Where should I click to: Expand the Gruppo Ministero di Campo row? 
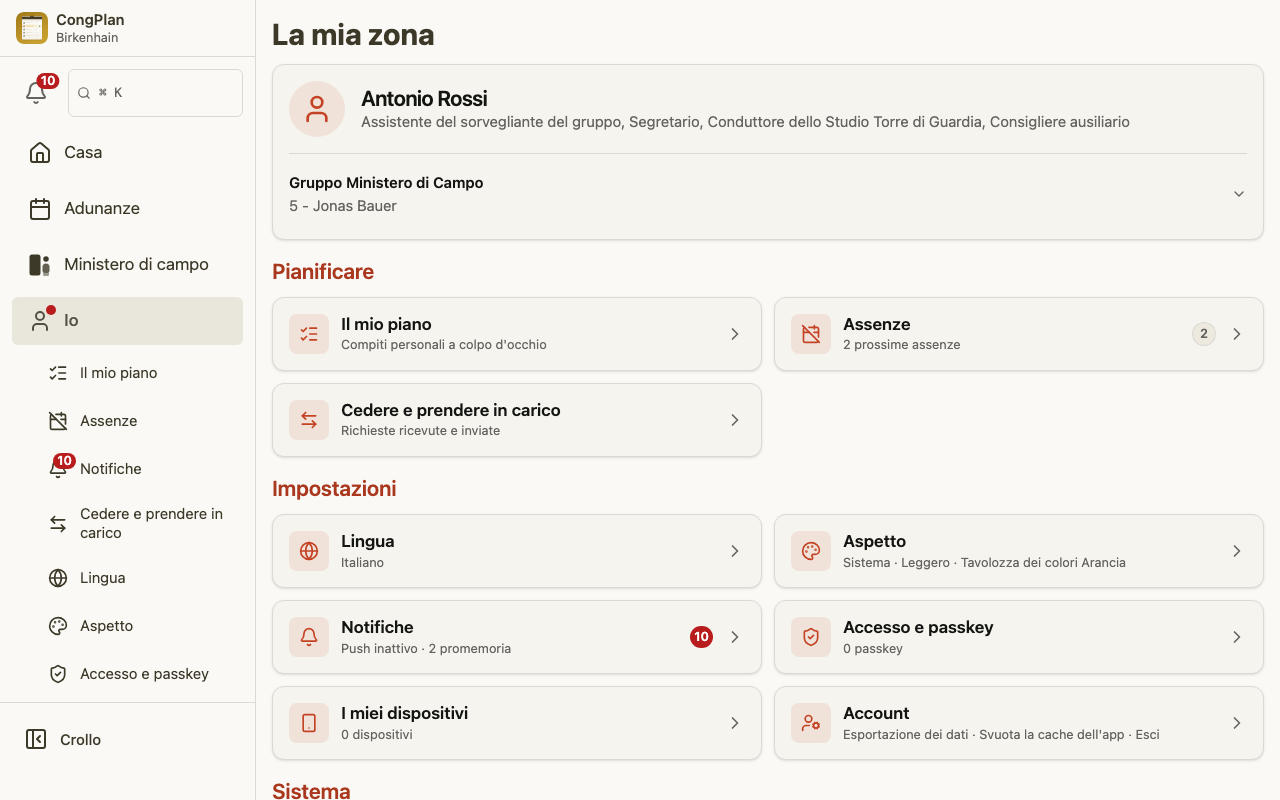(767, 194)
